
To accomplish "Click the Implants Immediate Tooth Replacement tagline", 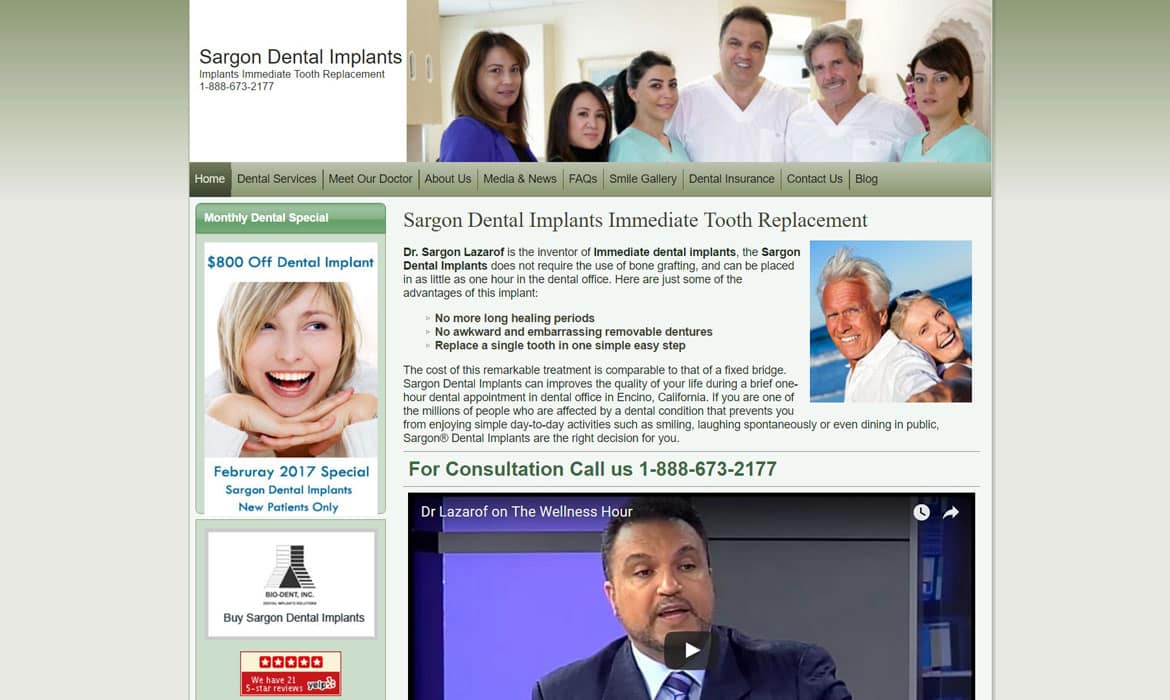I will pyautogui.click(x=292, y=75).
